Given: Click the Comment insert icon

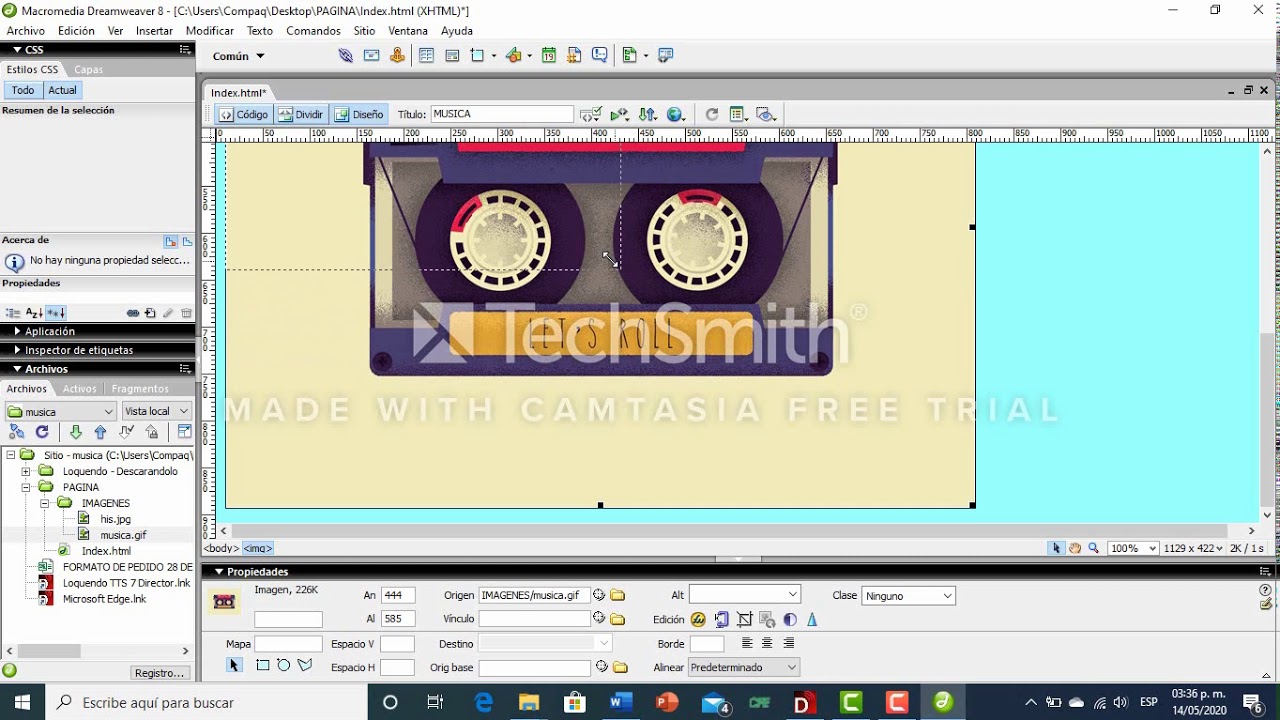Looking at the screenshot, I should tap(599, 56).
